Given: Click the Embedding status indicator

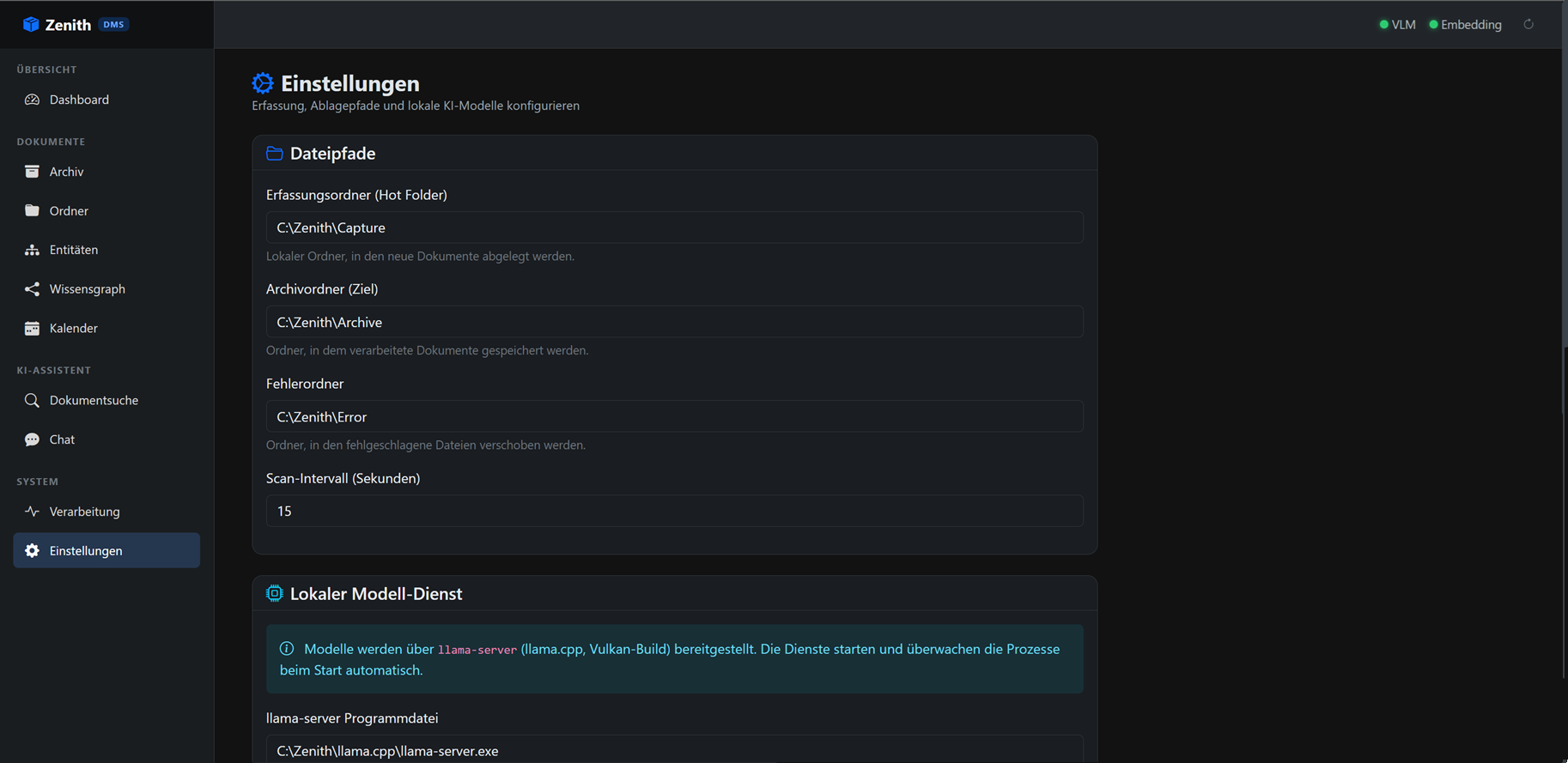Looking at the screenshot, I should [x=1465, y=24].
